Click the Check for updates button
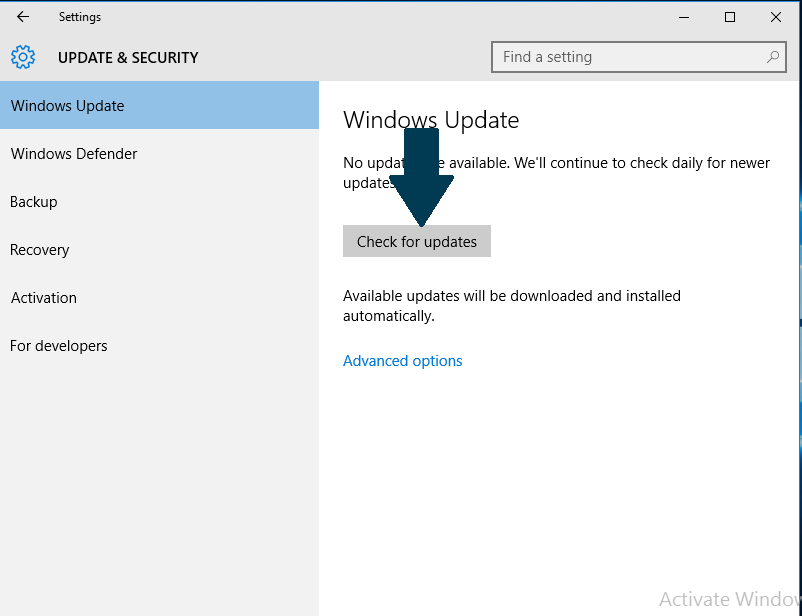802x616 pixels. click(x=417, y=241)
